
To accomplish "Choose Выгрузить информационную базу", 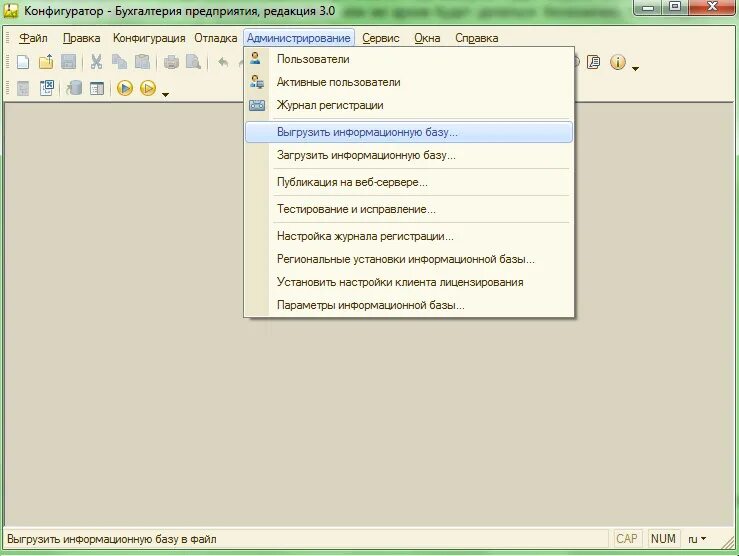I will tap(409, 132).
